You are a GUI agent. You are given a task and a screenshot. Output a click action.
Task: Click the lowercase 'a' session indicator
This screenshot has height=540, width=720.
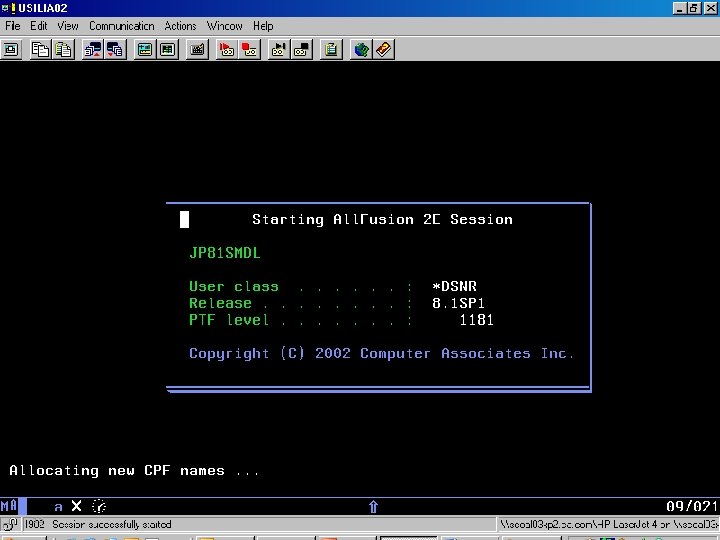(x=58, y=507)
